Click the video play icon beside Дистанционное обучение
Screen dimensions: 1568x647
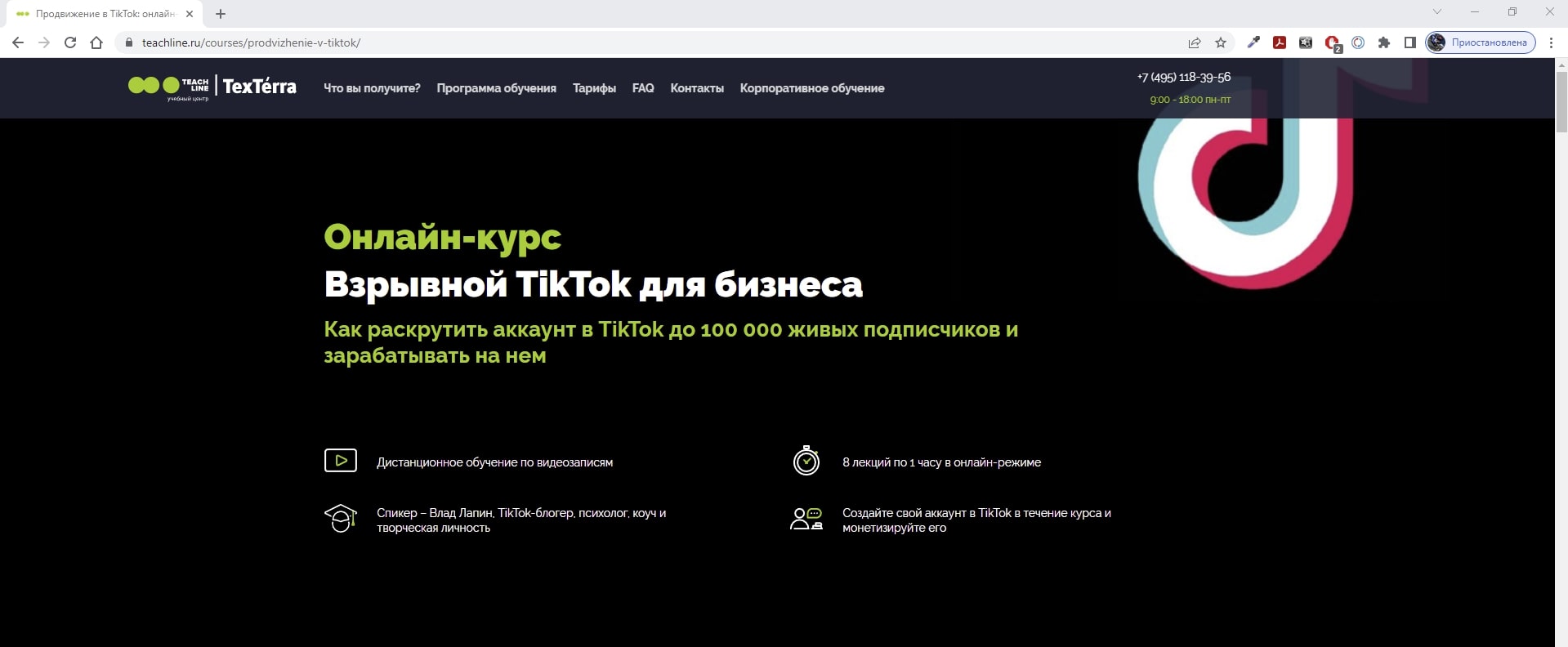click(341, 461)
